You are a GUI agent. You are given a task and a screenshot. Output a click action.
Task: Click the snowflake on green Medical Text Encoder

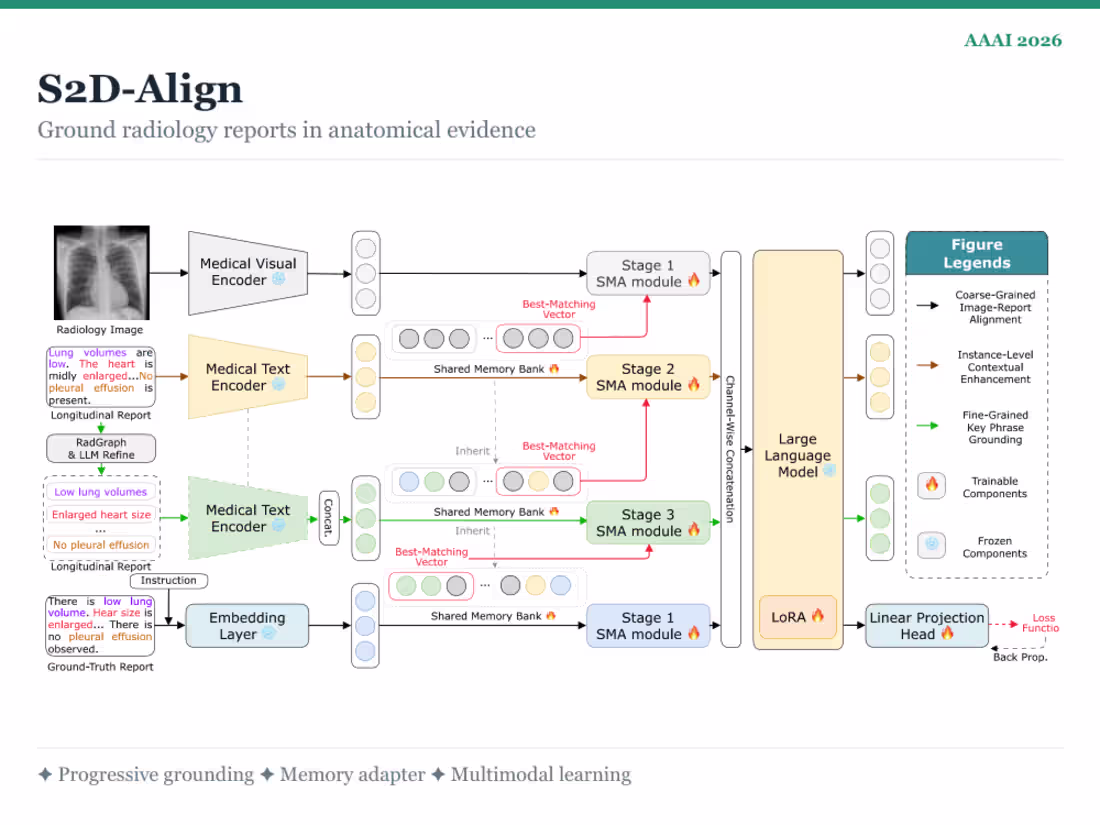click(279, 525)
